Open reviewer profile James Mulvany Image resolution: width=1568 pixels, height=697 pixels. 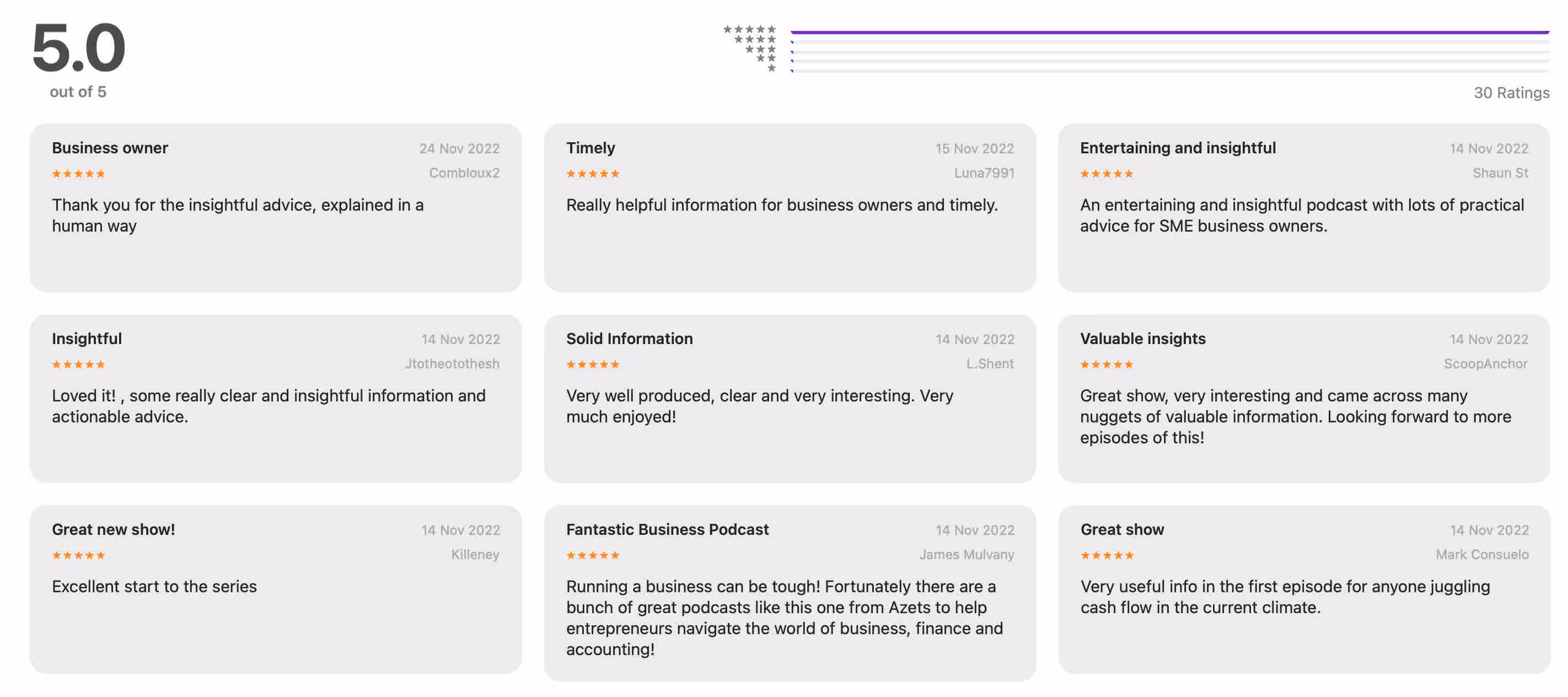point(966,555)
